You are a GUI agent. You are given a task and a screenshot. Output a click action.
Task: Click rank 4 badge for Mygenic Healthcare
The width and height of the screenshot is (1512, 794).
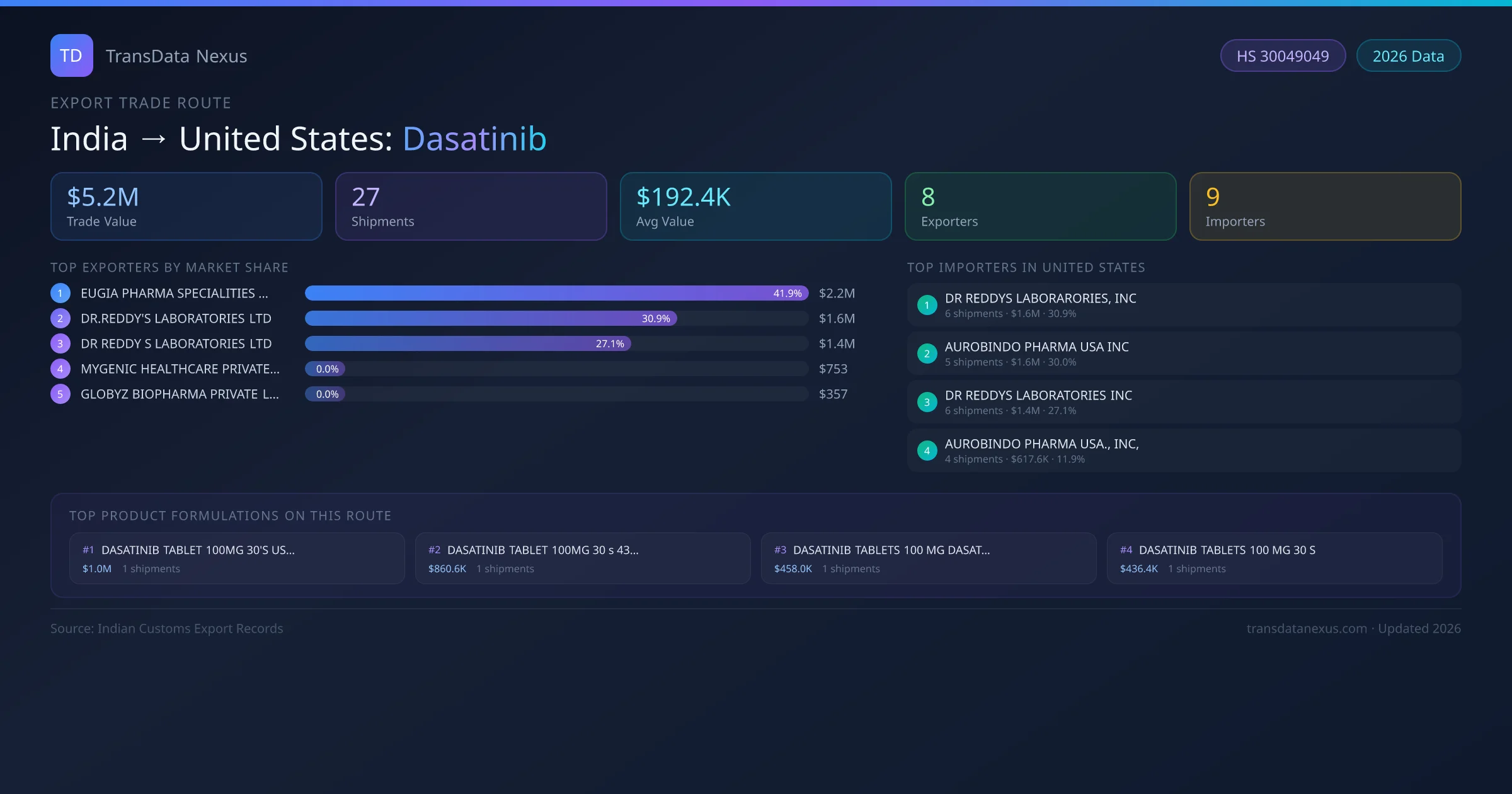tap(60, 369)
